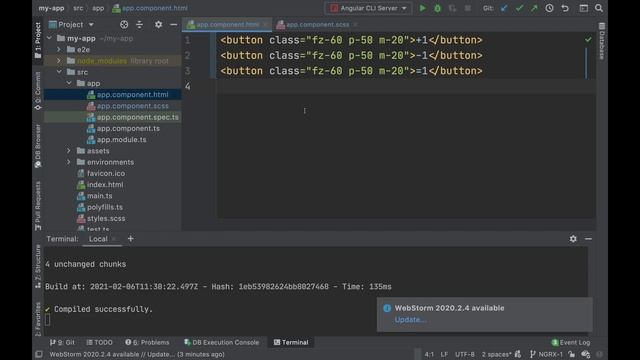Open the Terminal tool window tab

[x=291, y=342]
